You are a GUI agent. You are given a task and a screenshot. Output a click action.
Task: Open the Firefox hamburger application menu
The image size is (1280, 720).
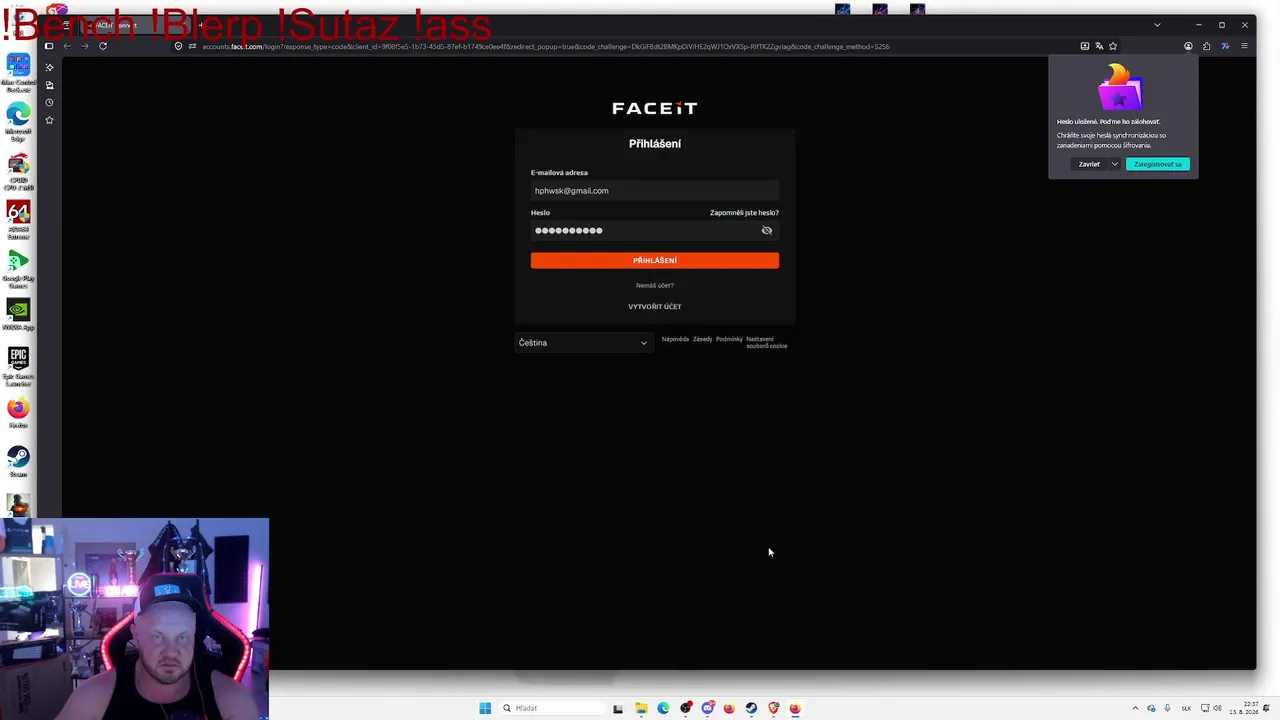click(x=1244, y=46)
